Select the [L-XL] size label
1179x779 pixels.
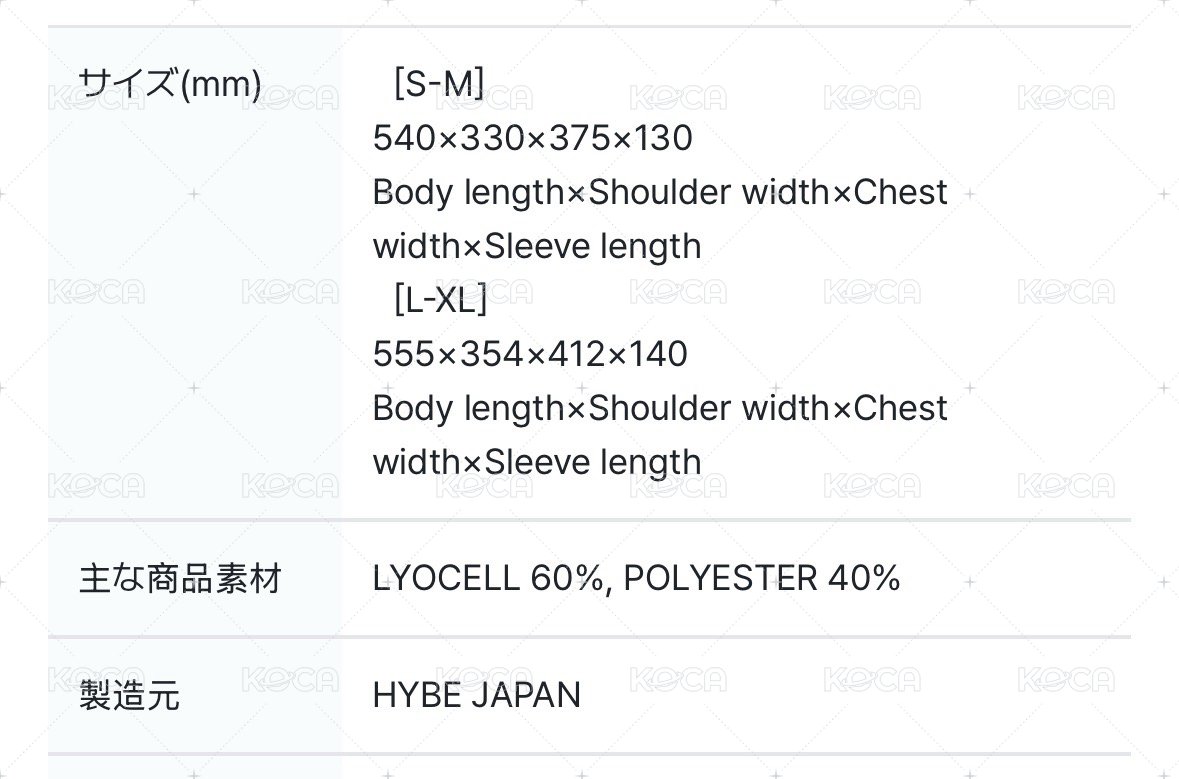pos(441,300)
